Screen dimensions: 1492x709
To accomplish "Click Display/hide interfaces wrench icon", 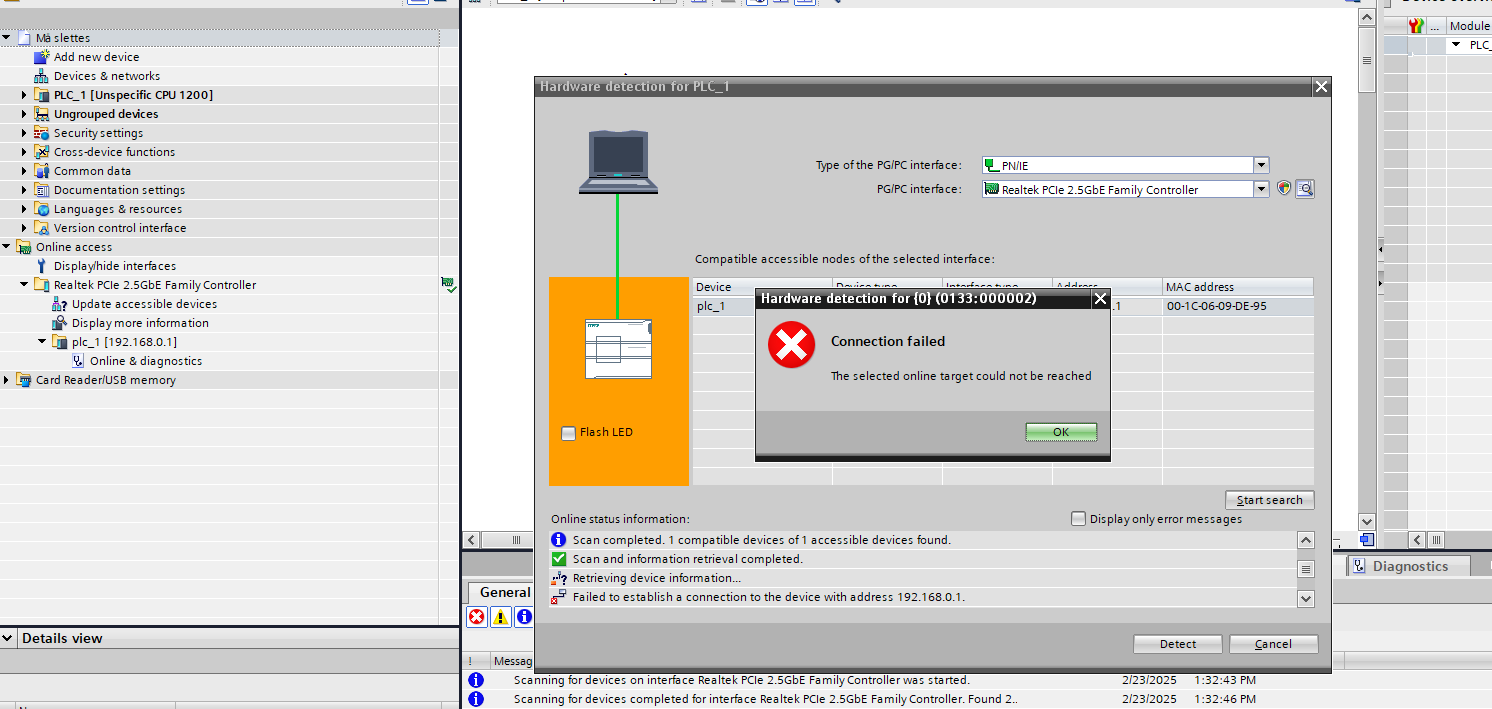I will pos(41,266).
